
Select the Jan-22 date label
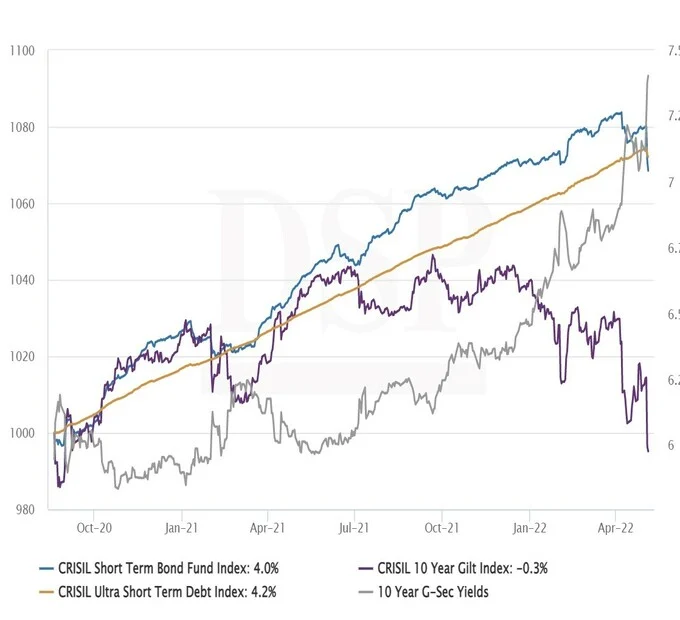pos(529,524)
